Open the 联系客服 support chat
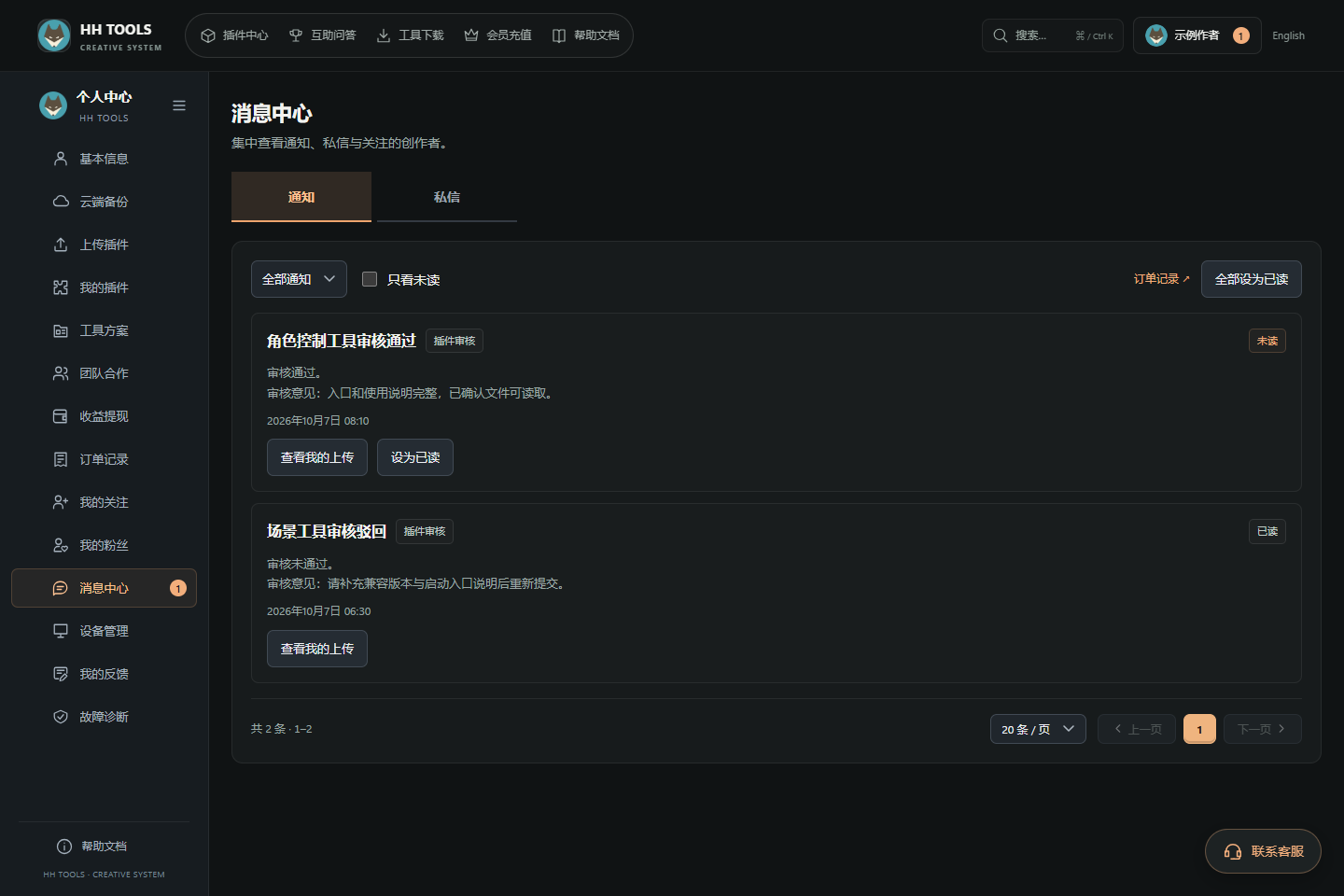Viewport: 1344px width, 896px height. point(1263,851)
